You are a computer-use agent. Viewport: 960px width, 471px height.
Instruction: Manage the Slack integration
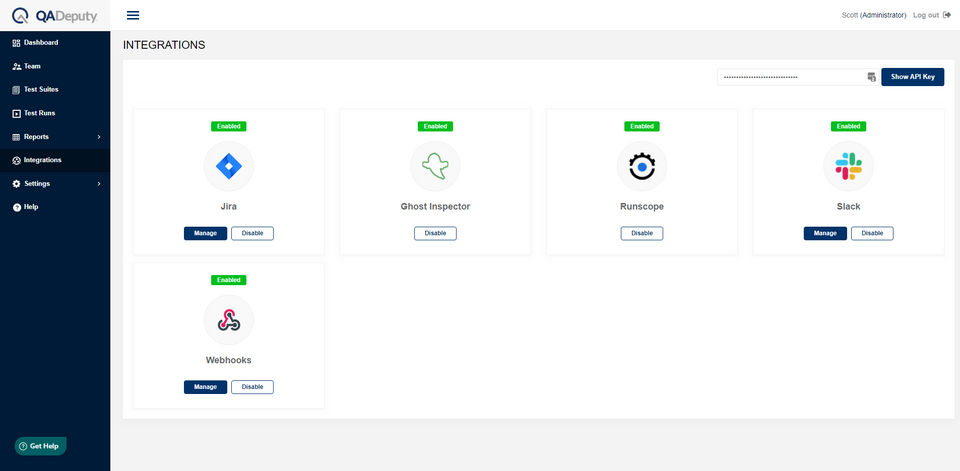[825, 233]
